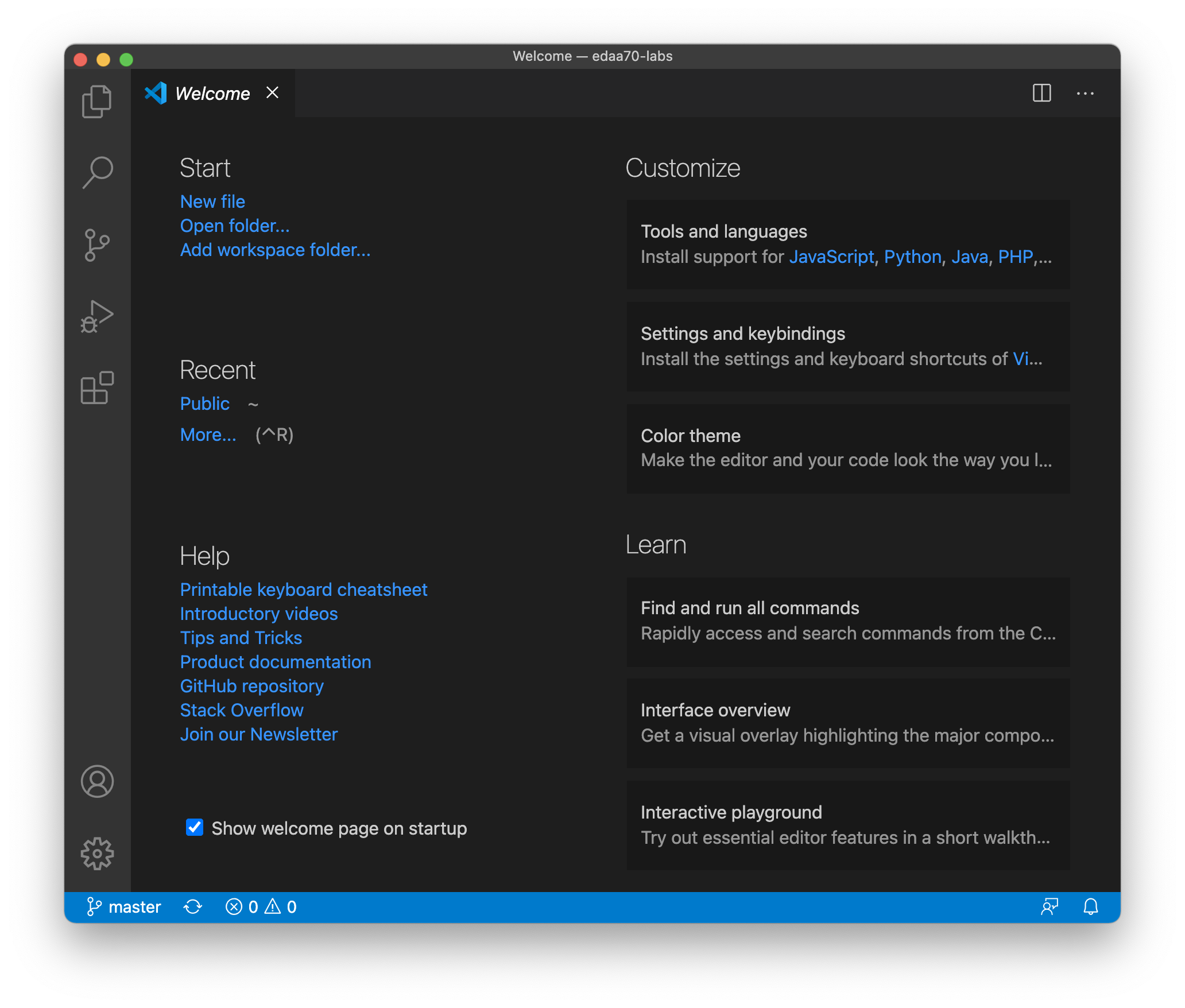Open the feedback icon in status bar
The image size is (1185, 1008).
1050,907
